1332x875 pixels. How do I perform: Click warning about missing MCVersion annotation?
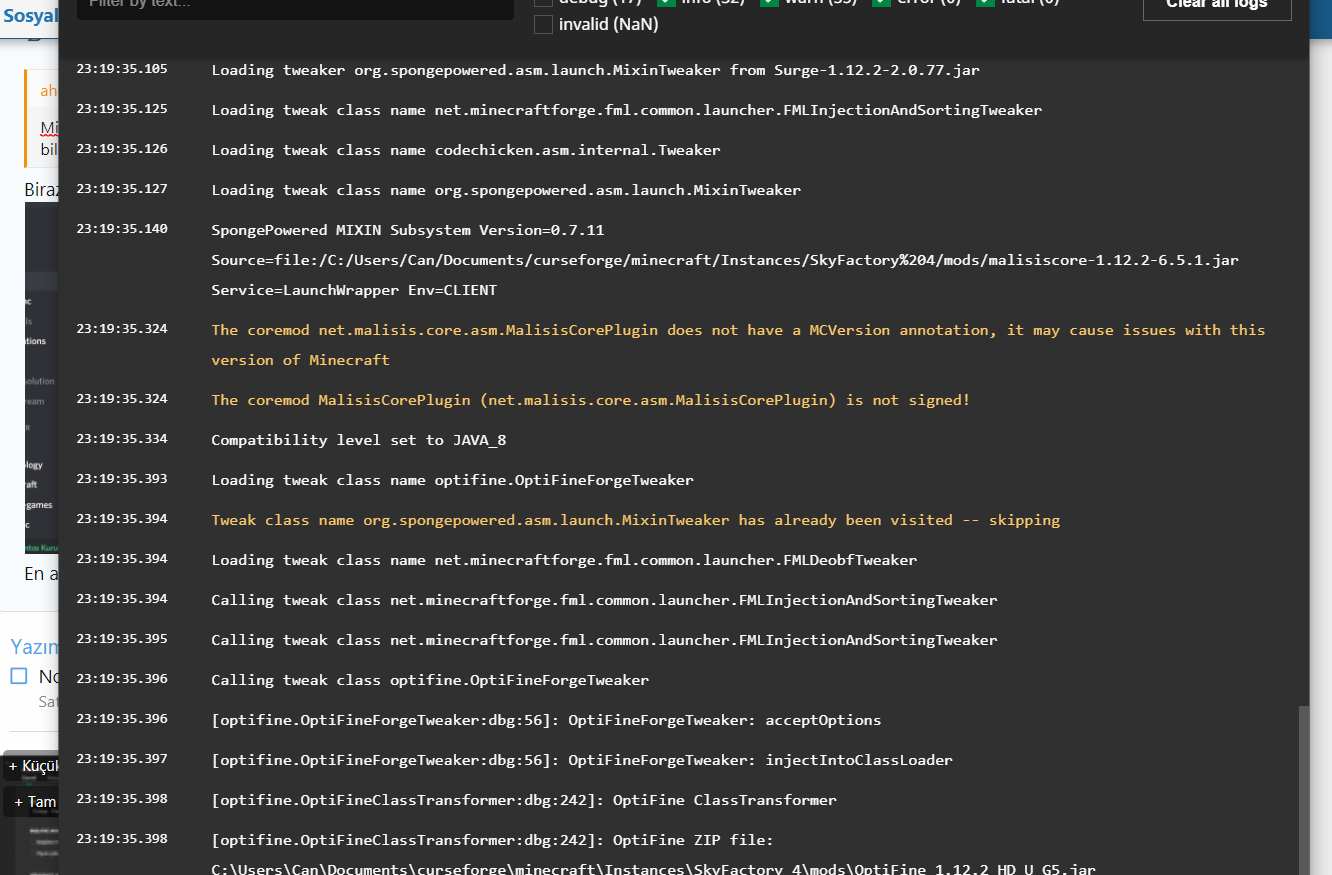pos(738,345)
